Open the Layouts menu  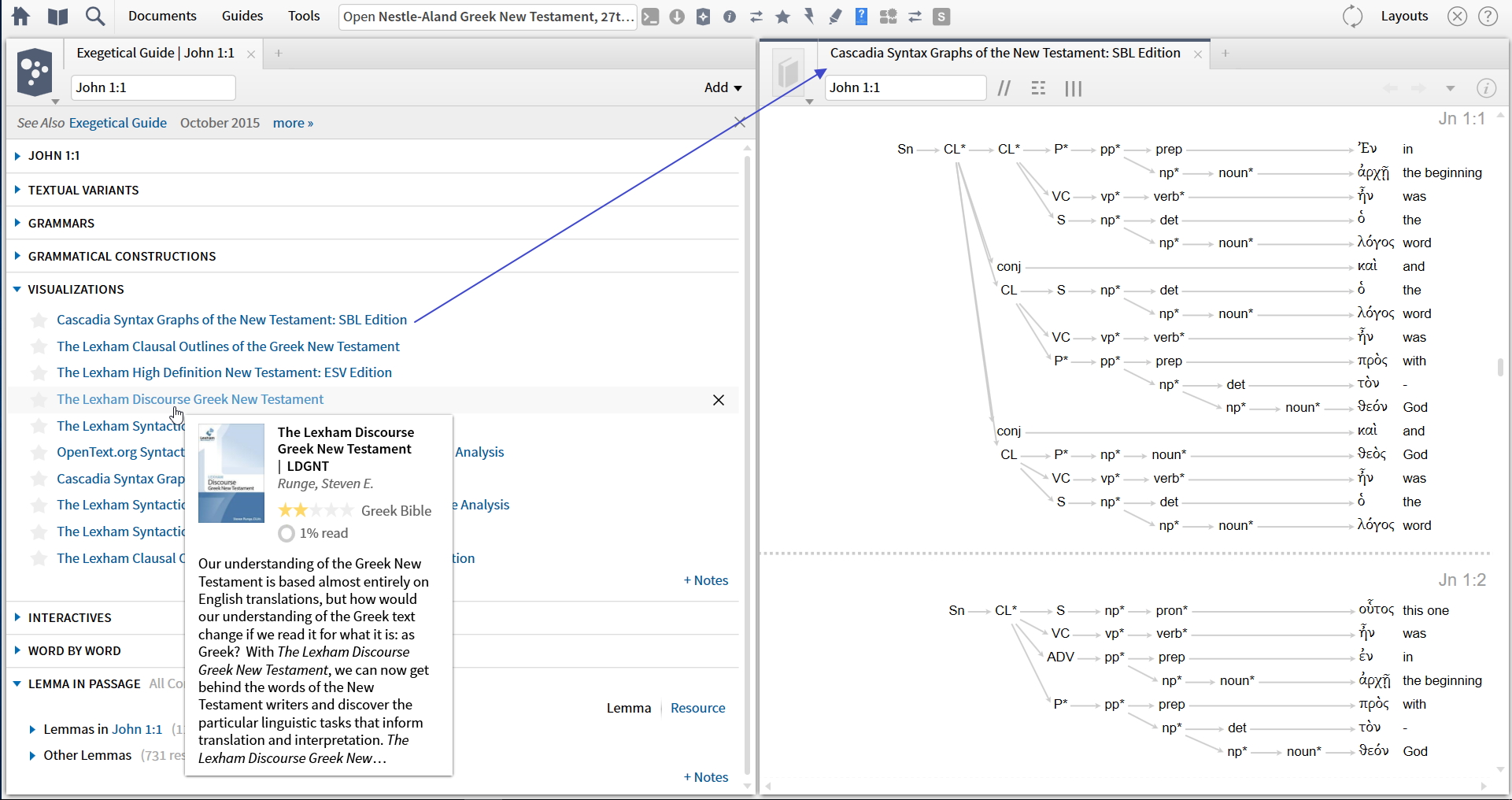1404,16
